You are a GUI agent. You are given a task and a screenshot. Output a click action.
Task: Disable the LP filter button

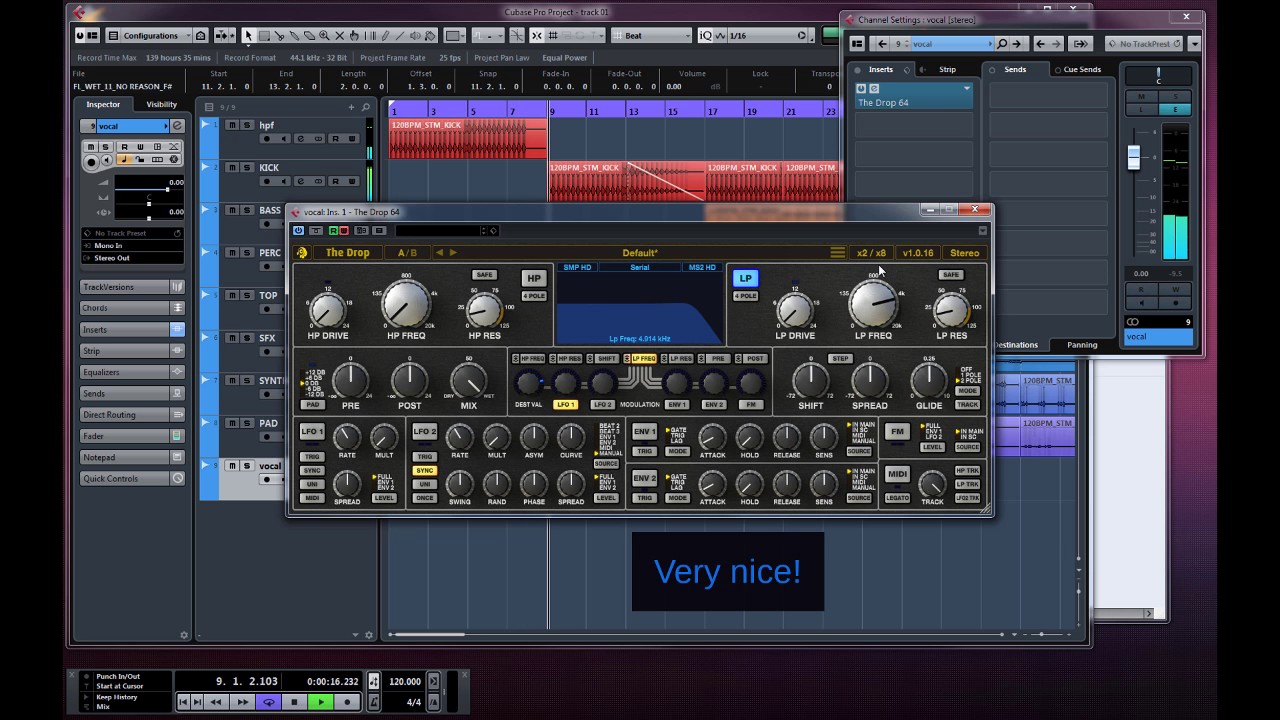745,278
